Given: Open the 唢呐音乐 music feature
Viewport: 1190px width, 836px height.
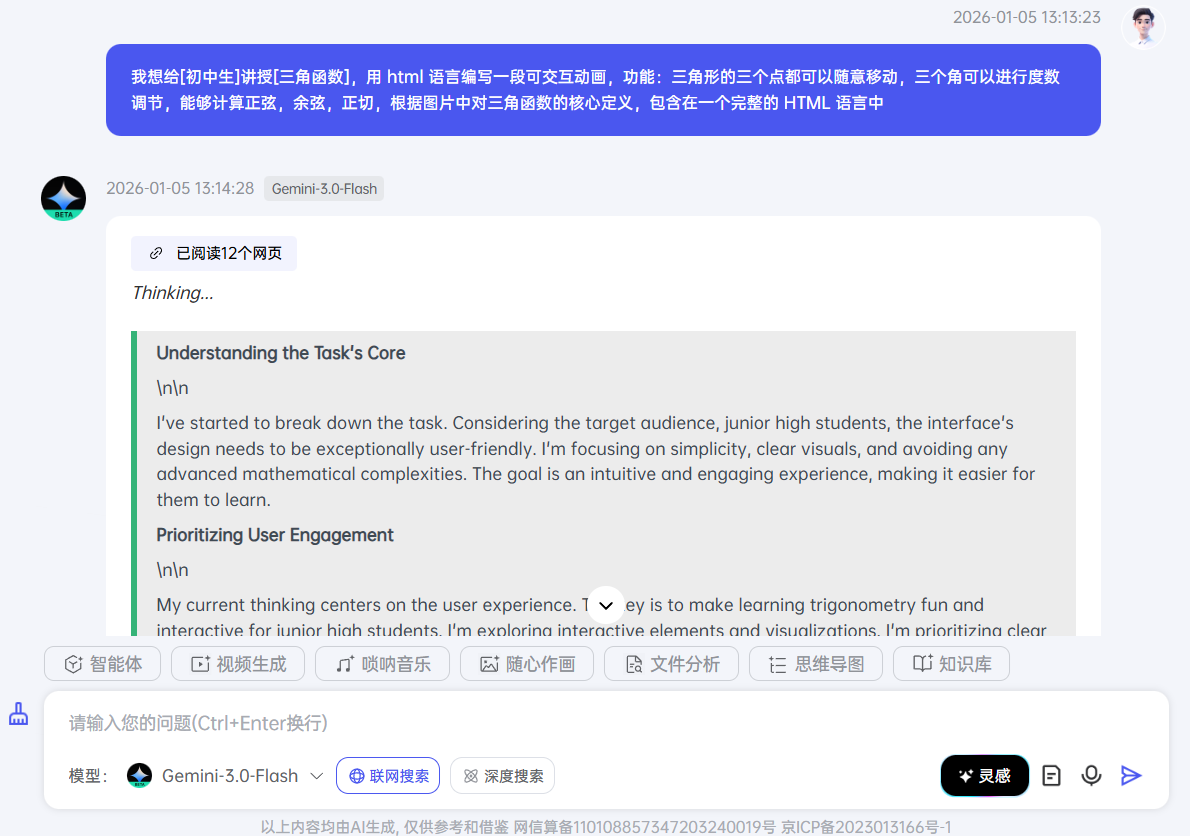Looking at the screenshot, I should [x=382, y=663].
